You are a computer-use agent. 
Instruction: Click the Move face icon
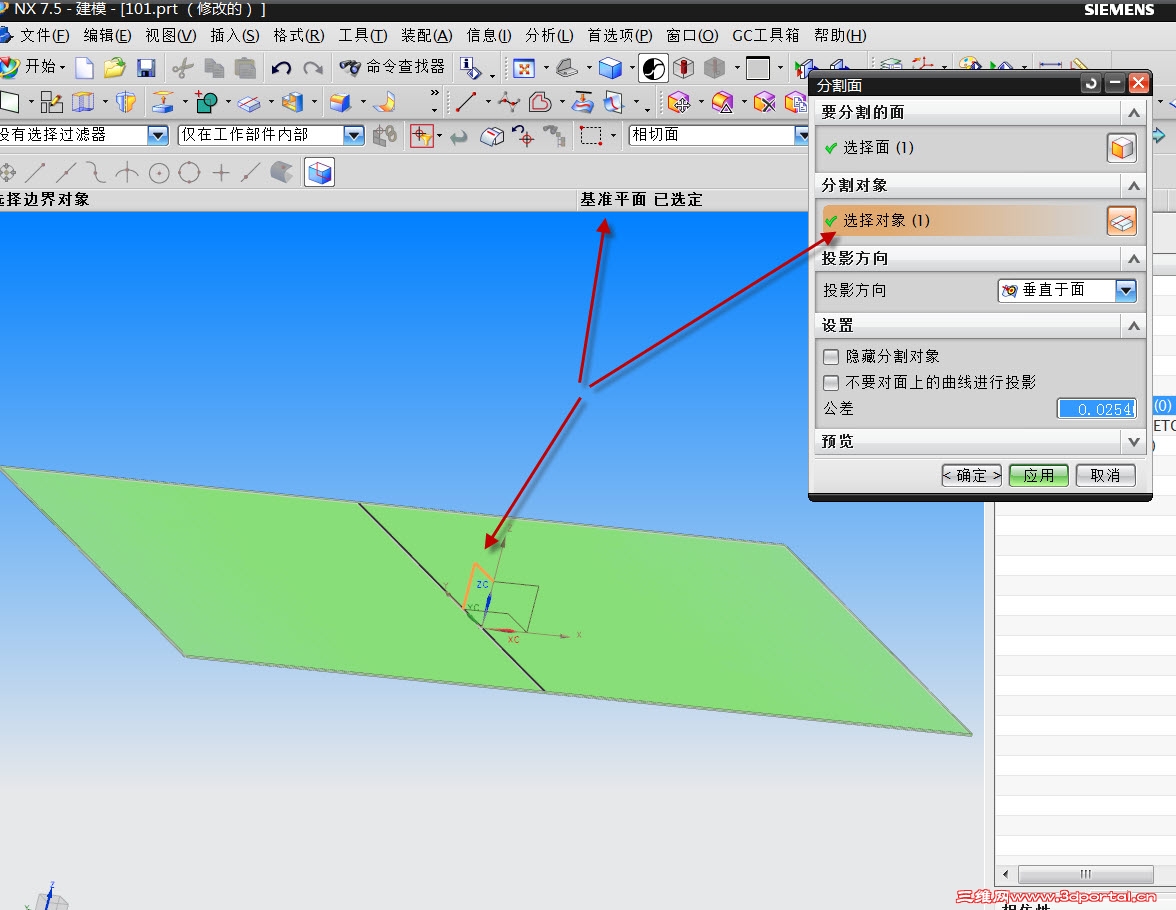tap(679, 102)
